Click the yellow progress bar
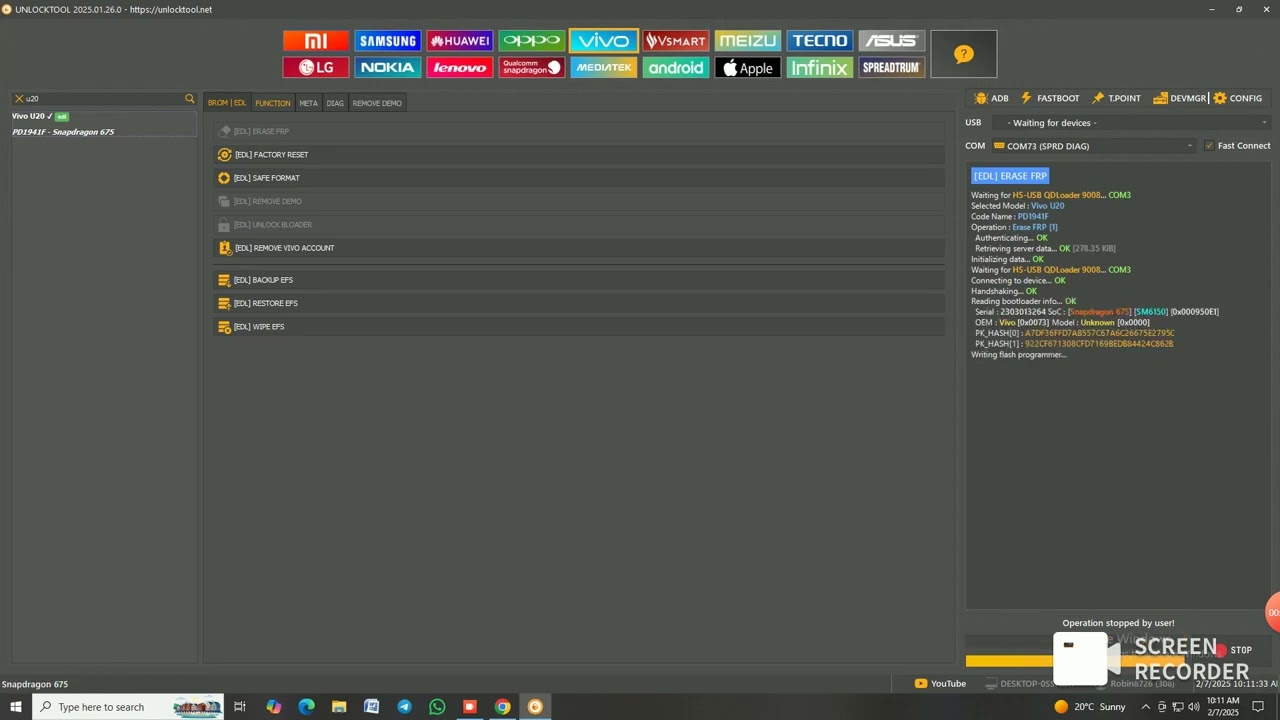1280x720 pixels. 1075,661
